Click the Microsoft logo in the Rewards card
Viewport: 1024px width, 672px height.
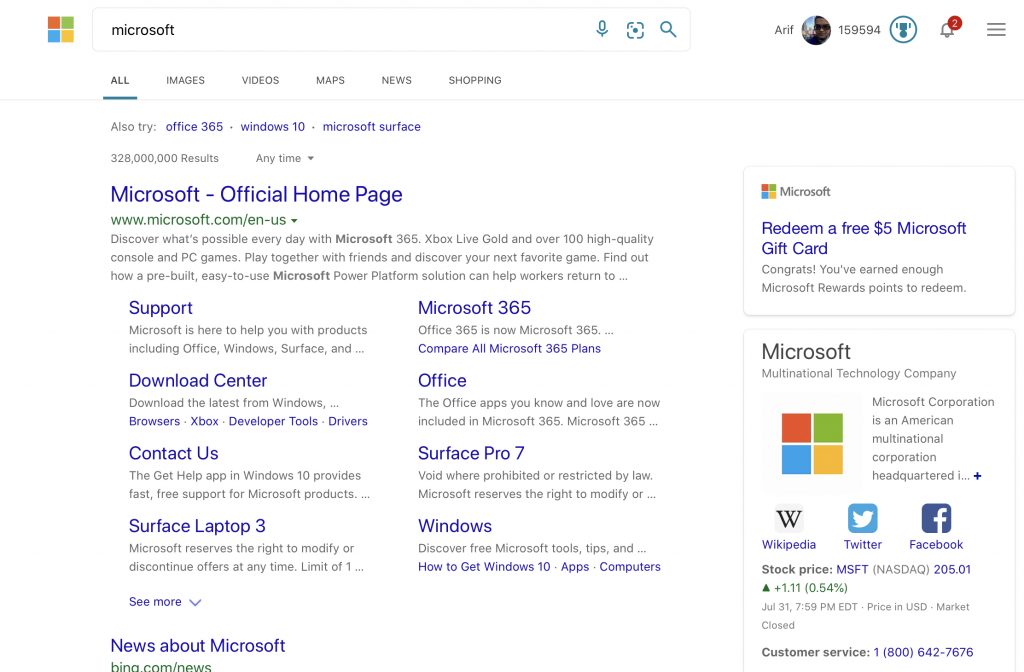point(796,191)
